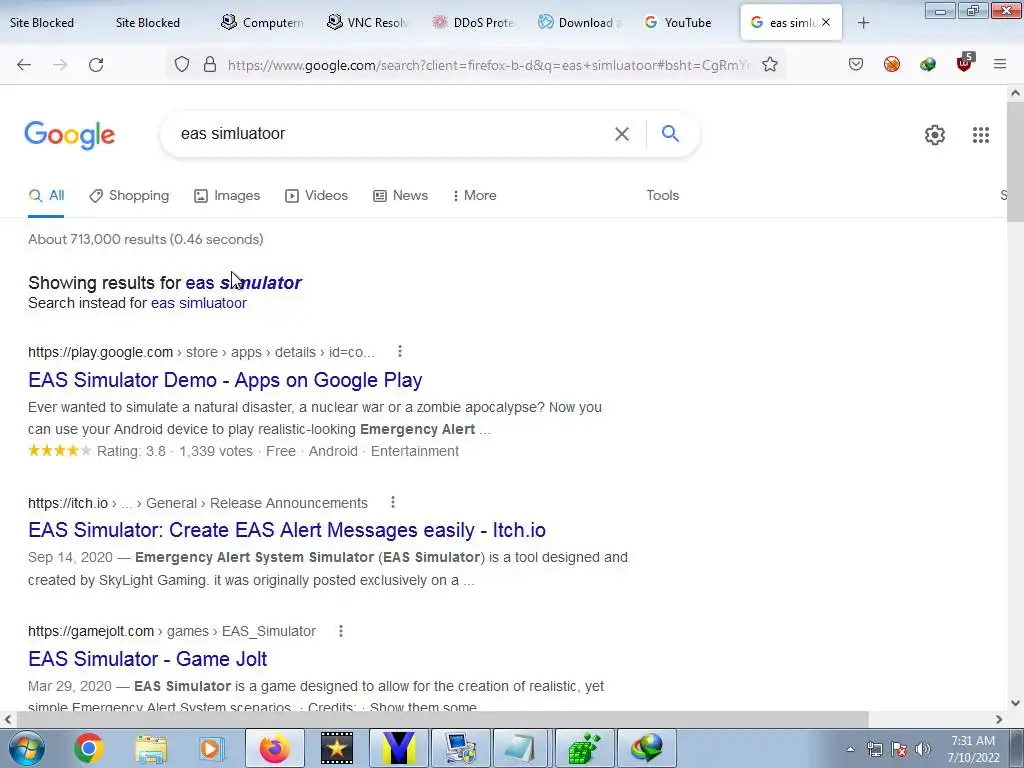Image resolution: width=1024 pixels, height=768 pixels.
Task: Open the star filmstrip app in taskbar
Action: point(337,748)
